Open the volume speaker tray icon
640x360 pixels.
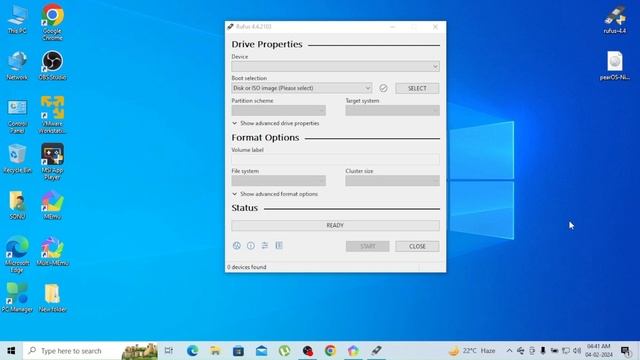(x=577, y=351)
